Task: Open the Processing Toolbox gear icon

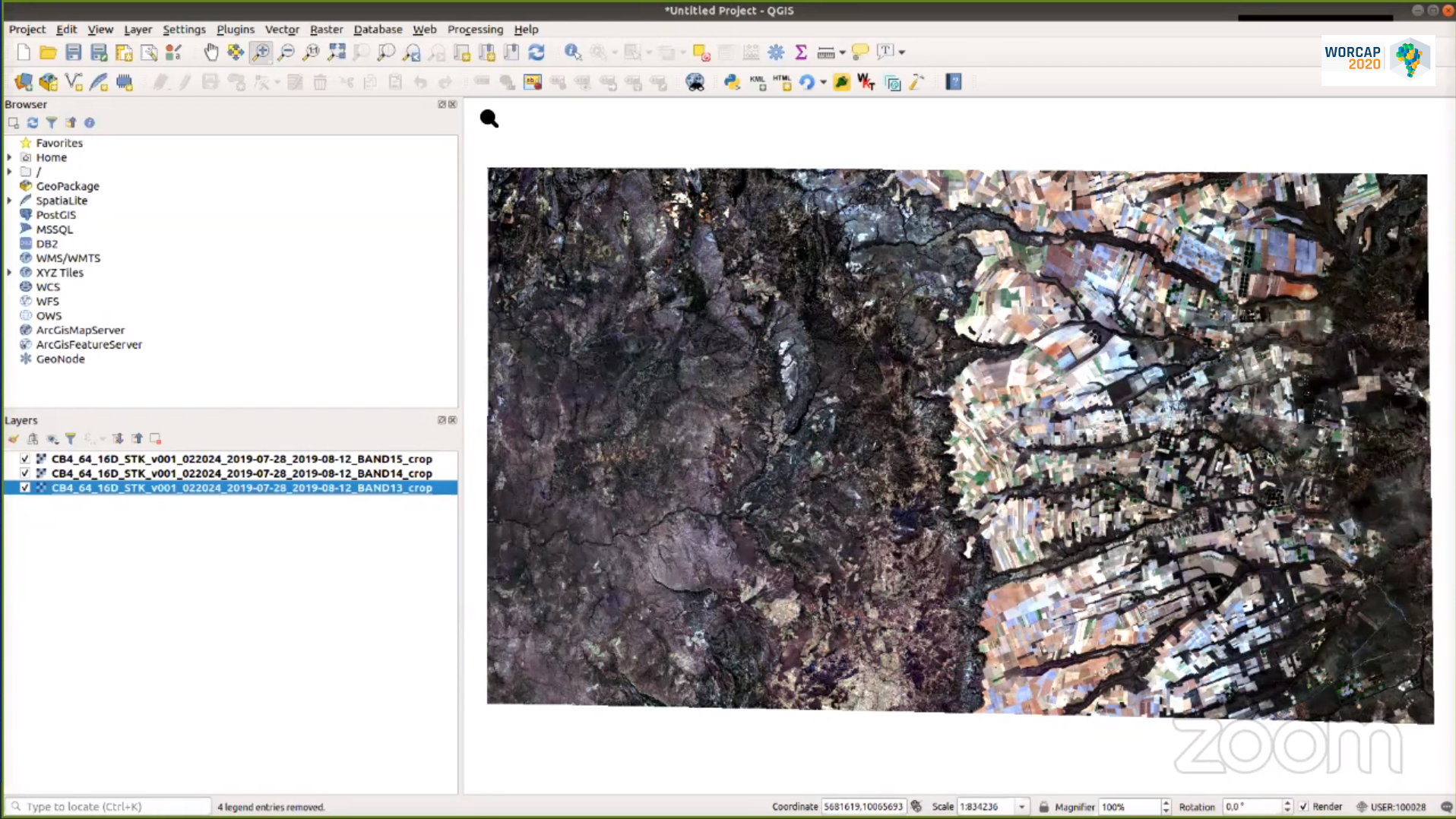Action: coord(776,52)
